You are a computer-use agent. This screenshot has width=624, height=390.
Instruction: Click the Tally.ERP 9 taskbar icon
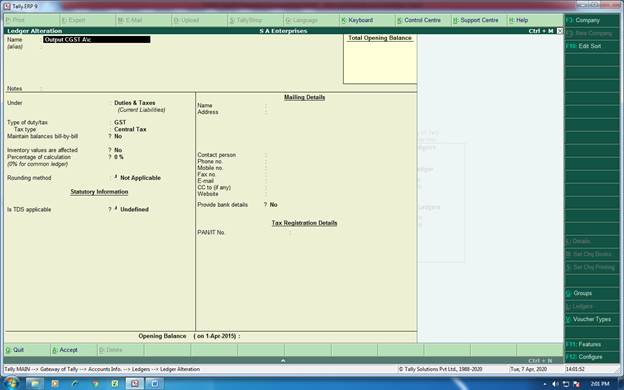pyautogui.click(x=135, y=384)
